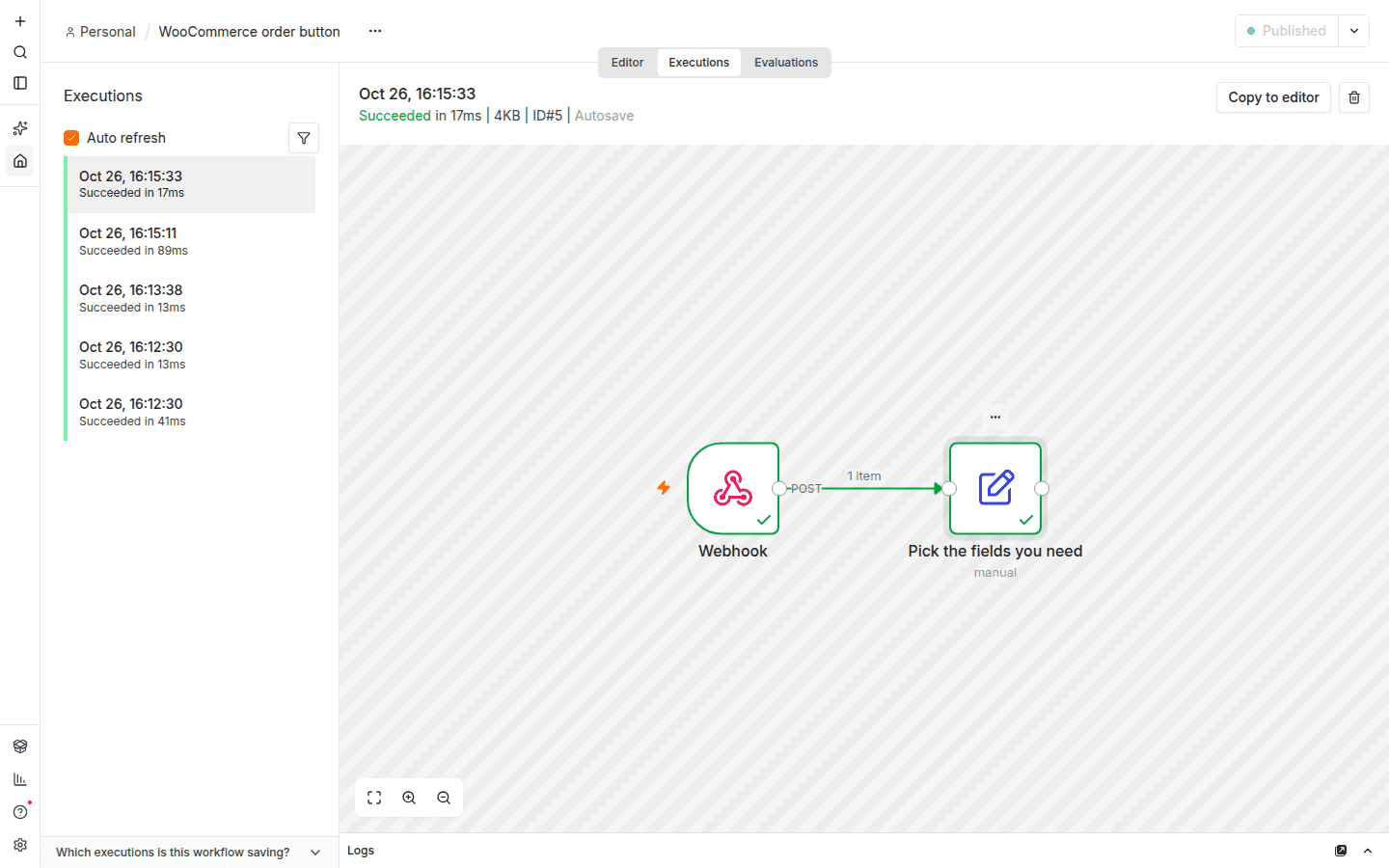Open the execution from Oct 26, 16:13:38
Screen dimensions: 1389x868
click(190, 298)
